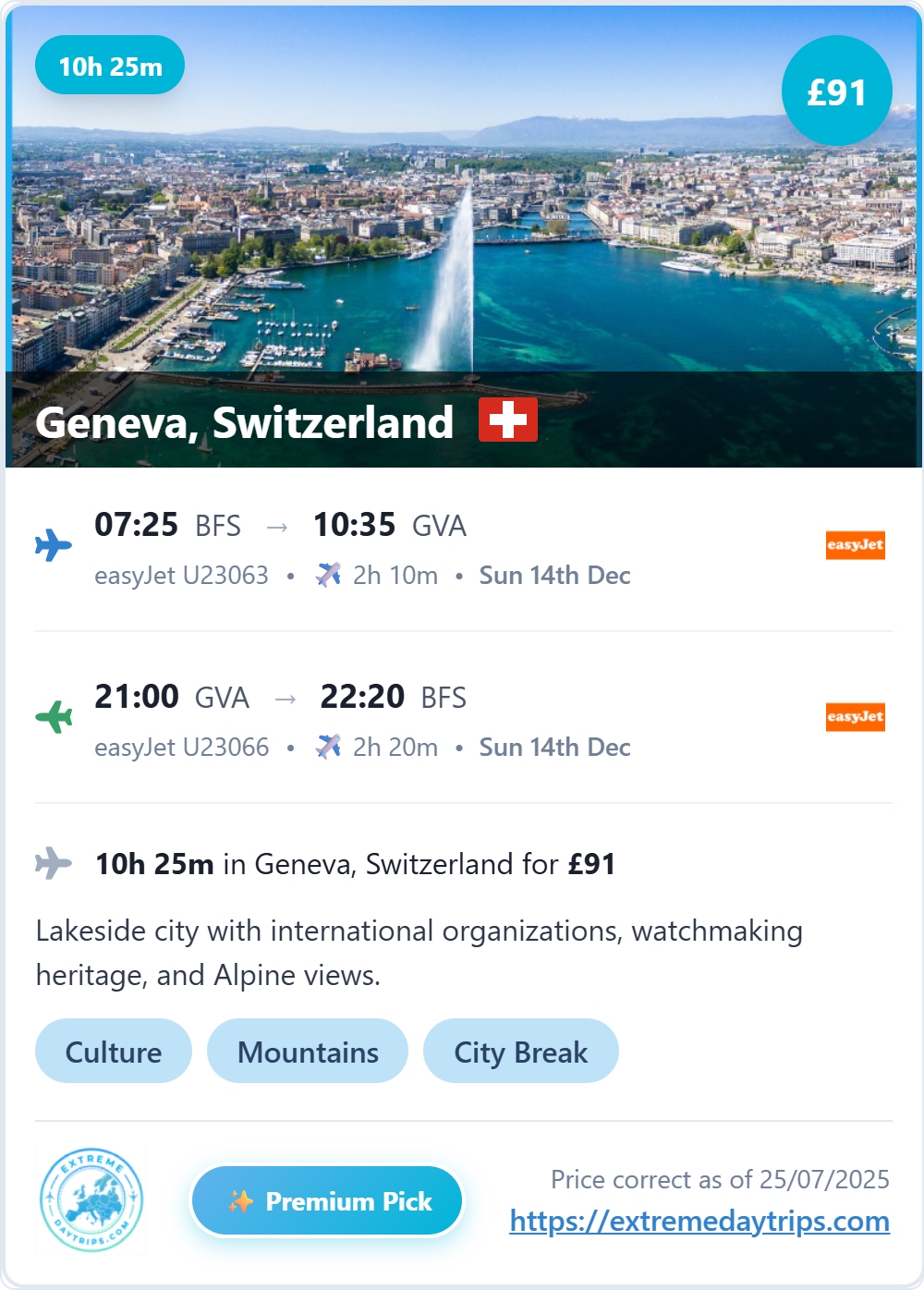Screen dimensions: 924x1290
Task: Click the £91 price badge
Action: (837, 91)
